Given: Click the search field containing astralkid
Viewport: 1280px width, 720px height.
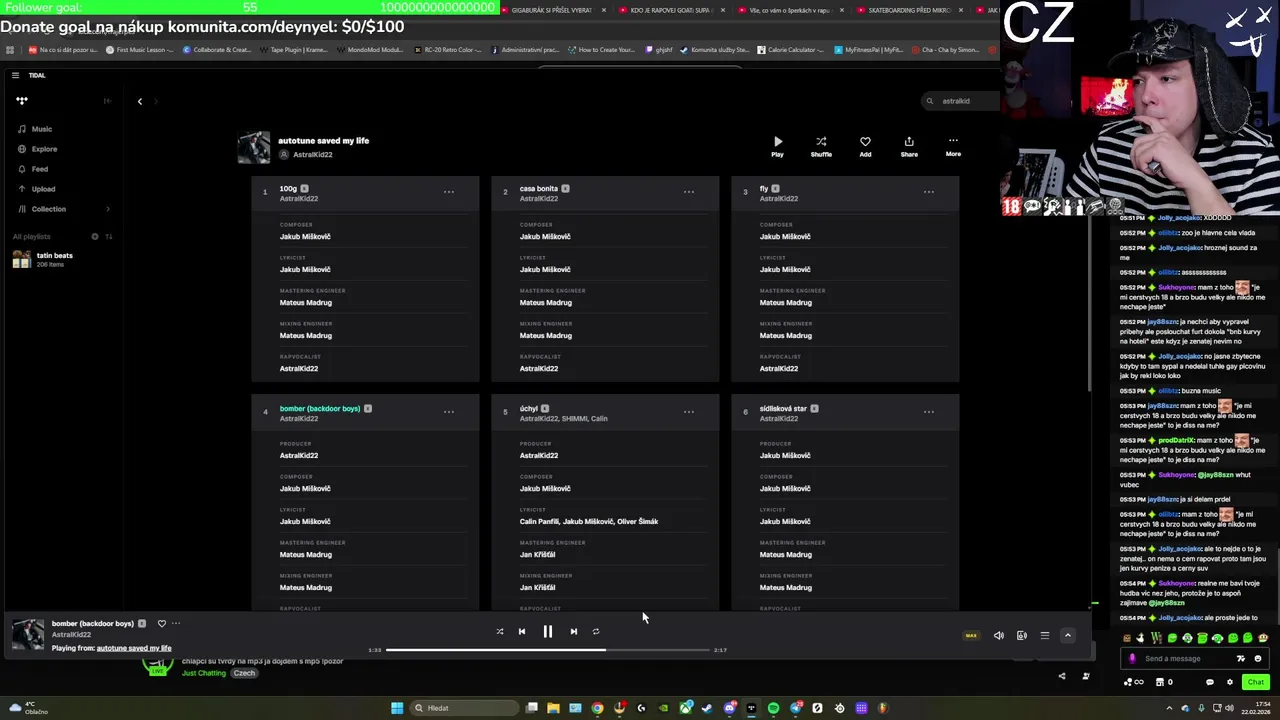Looking at the screenshot, I should (960, 101).
